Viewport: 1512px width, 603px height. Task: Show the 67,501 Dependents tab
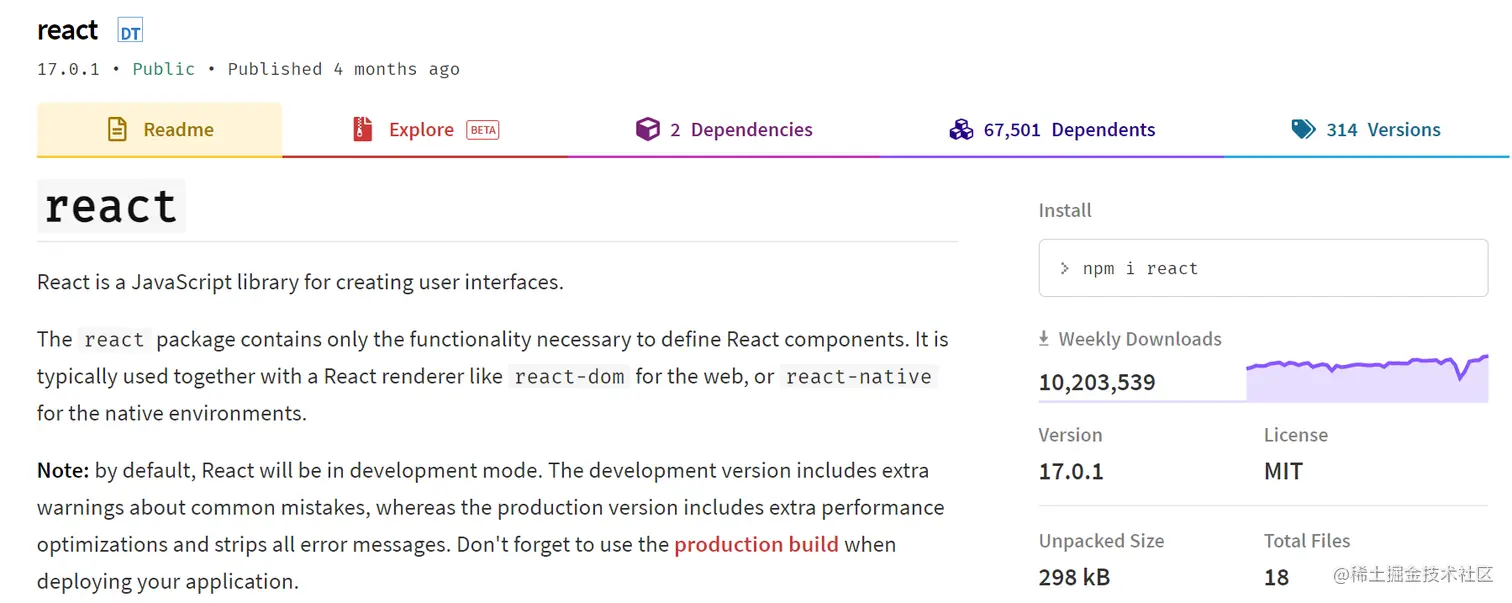pyautogui.click(x=1068, y=130)
